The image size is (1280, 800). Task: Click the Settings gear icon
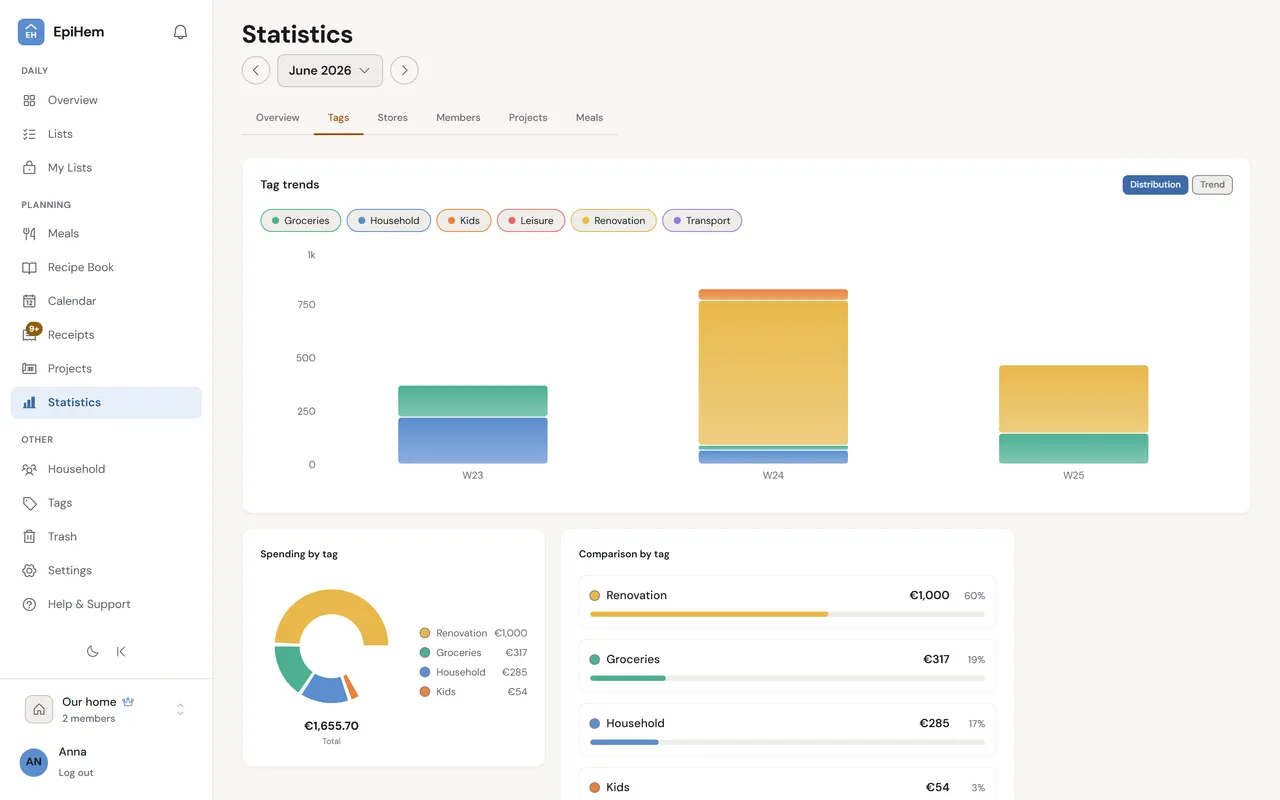pyautogui.click(x=29, y=570)
